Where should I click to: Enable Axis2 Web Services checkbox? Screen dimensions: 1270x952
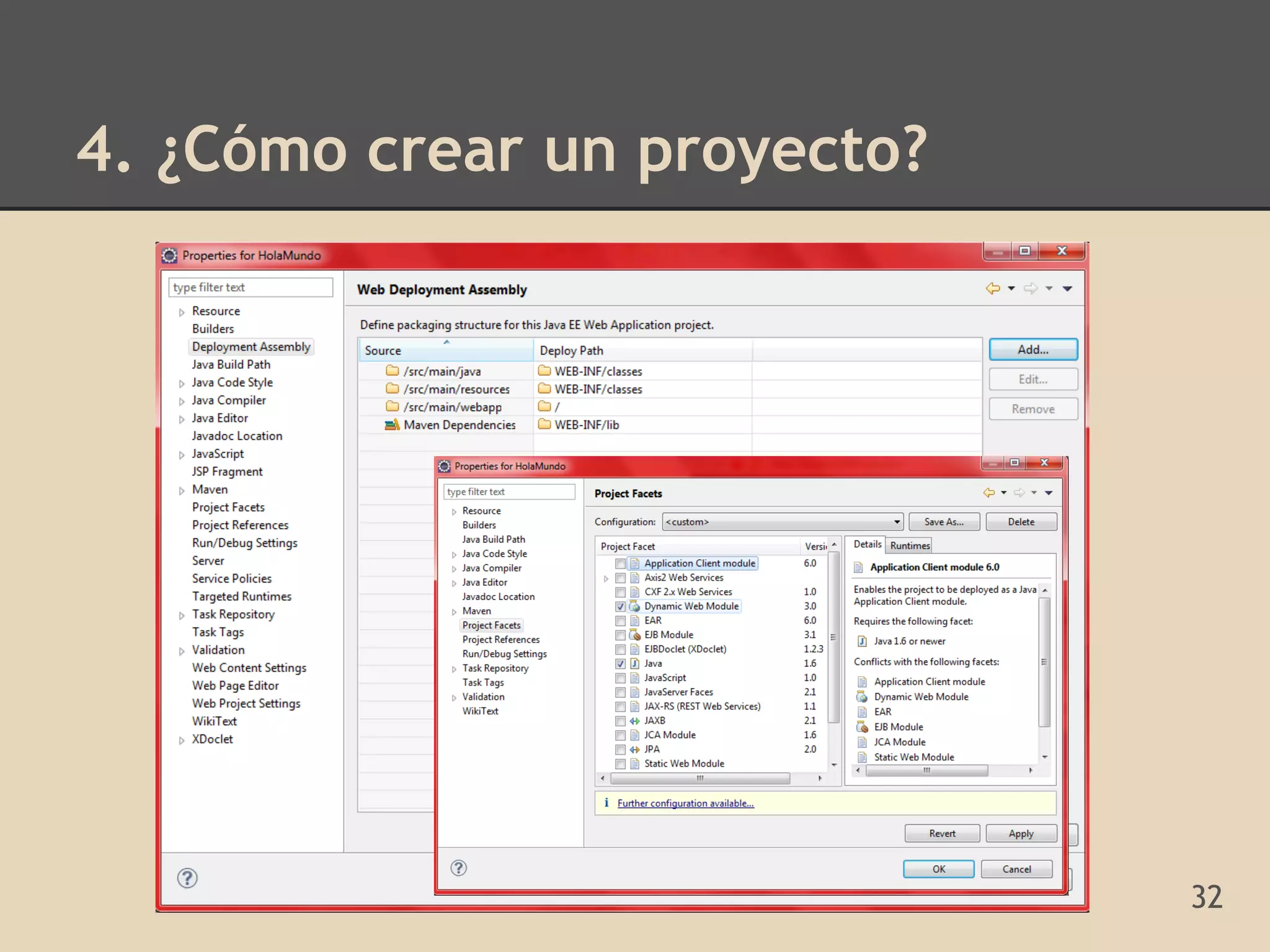620,578
